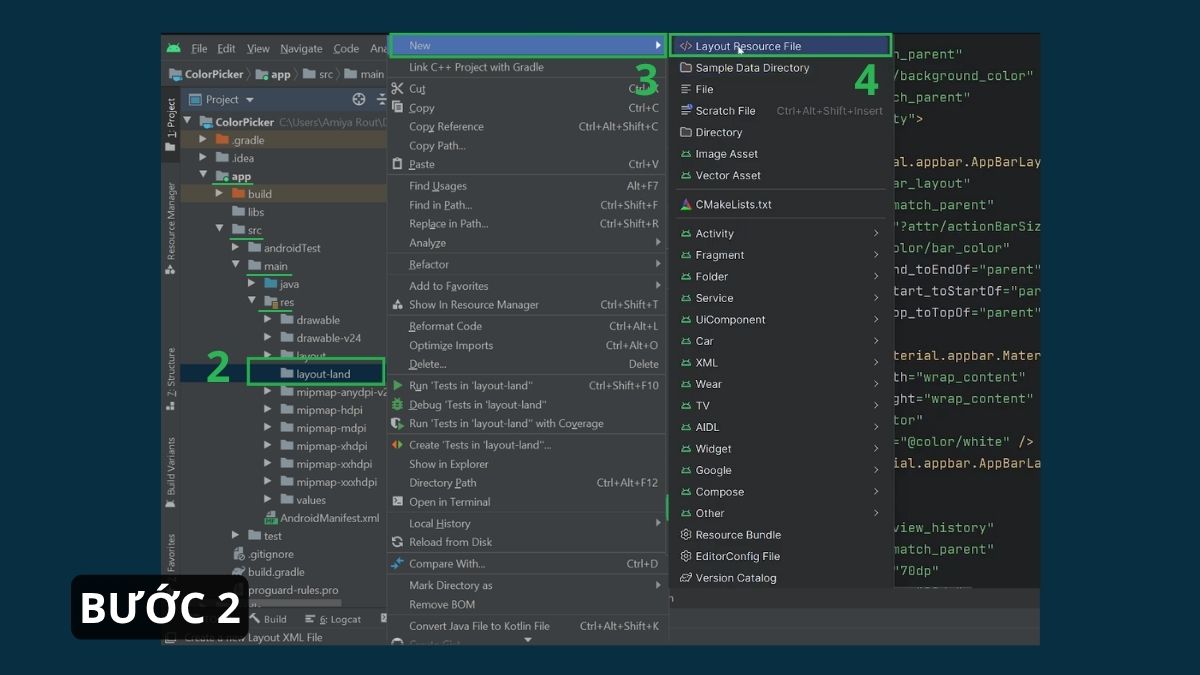Expand the test folder arrow
The image size is (1200, 675).
[x=236, y=536]
